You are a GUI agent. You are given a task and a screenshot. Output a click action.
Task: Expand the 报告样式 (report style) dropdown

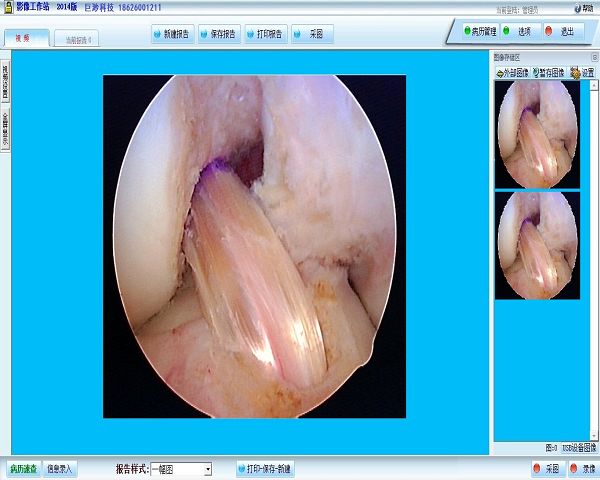[207, 469]
